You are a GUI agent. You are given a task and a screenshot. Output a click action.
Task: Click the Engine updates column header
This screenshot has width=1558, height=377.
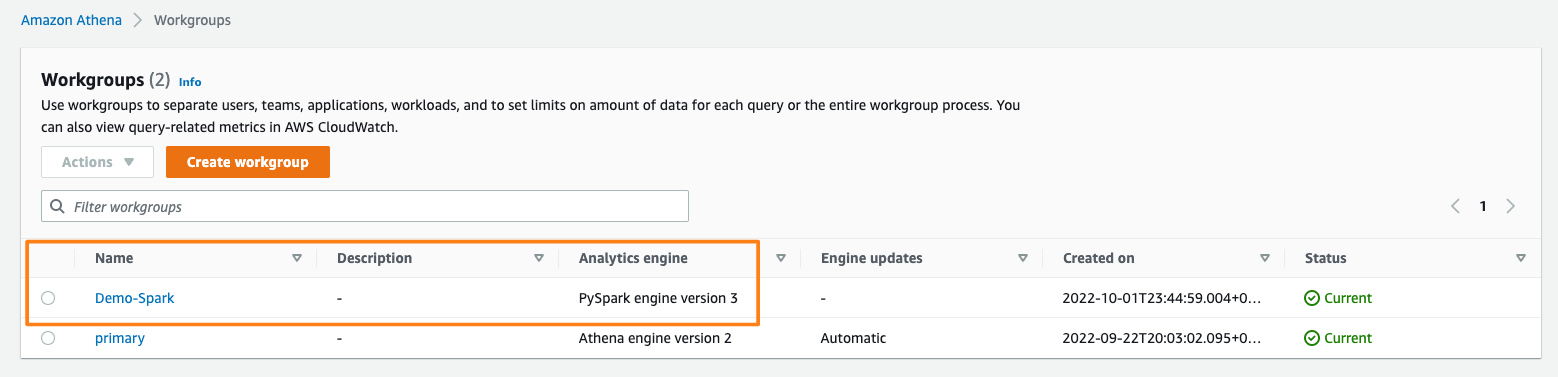click(872, 258)
